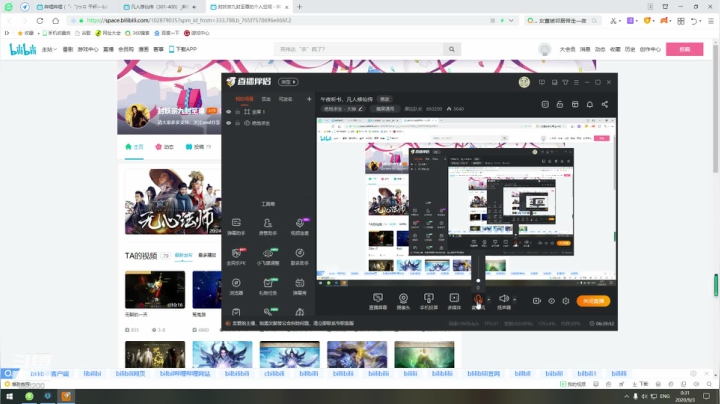Open the skin shirt icon in title bar
Image resolution: width=720 pixels, height=404 pixels.
pyautogui.click(x=565, y=82)
